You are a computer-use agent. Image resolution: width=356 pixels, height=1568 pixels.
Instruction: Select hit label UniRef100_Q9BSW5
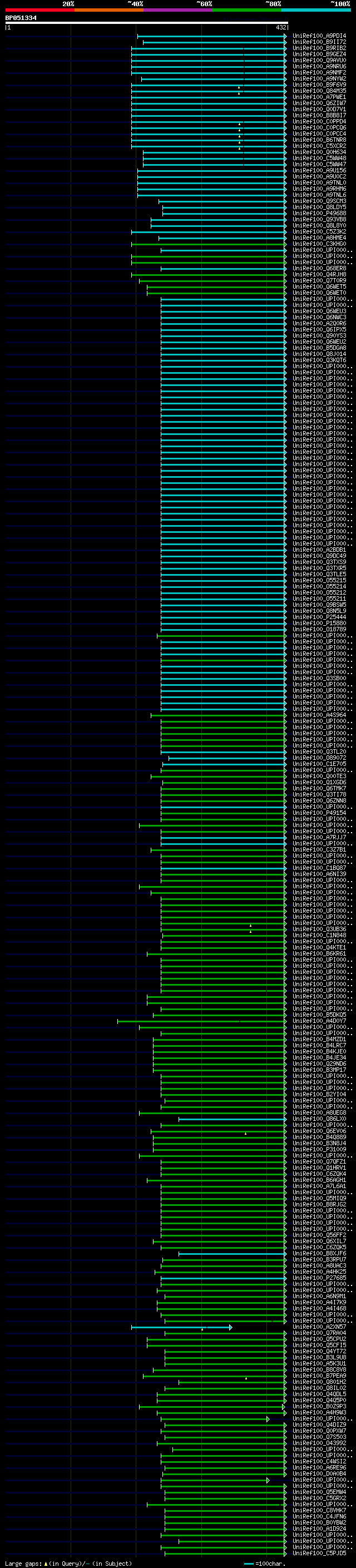coord(319,605)
